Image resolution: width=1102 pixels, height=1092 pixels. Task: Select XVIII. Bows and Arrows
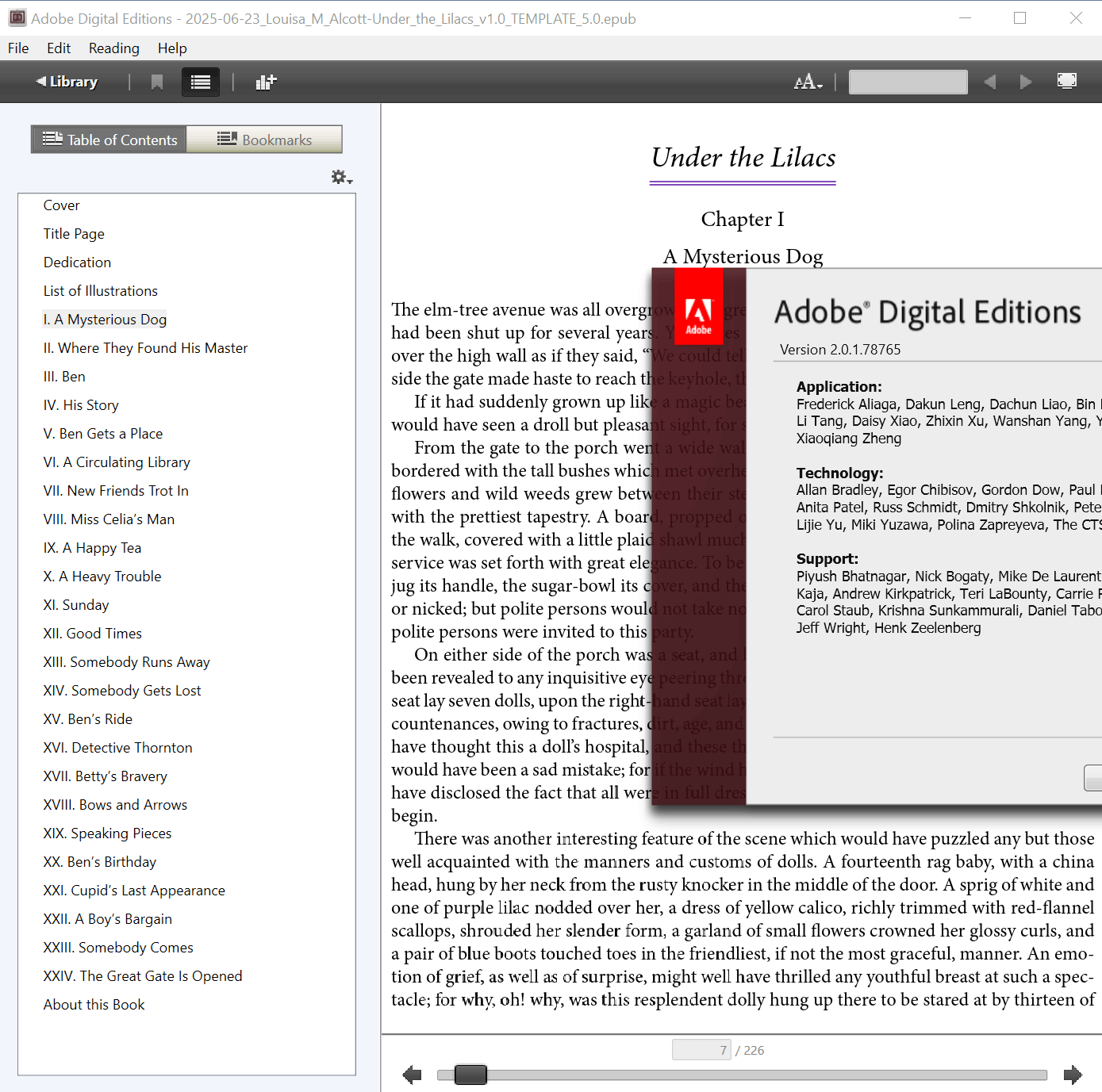(116, 805)
